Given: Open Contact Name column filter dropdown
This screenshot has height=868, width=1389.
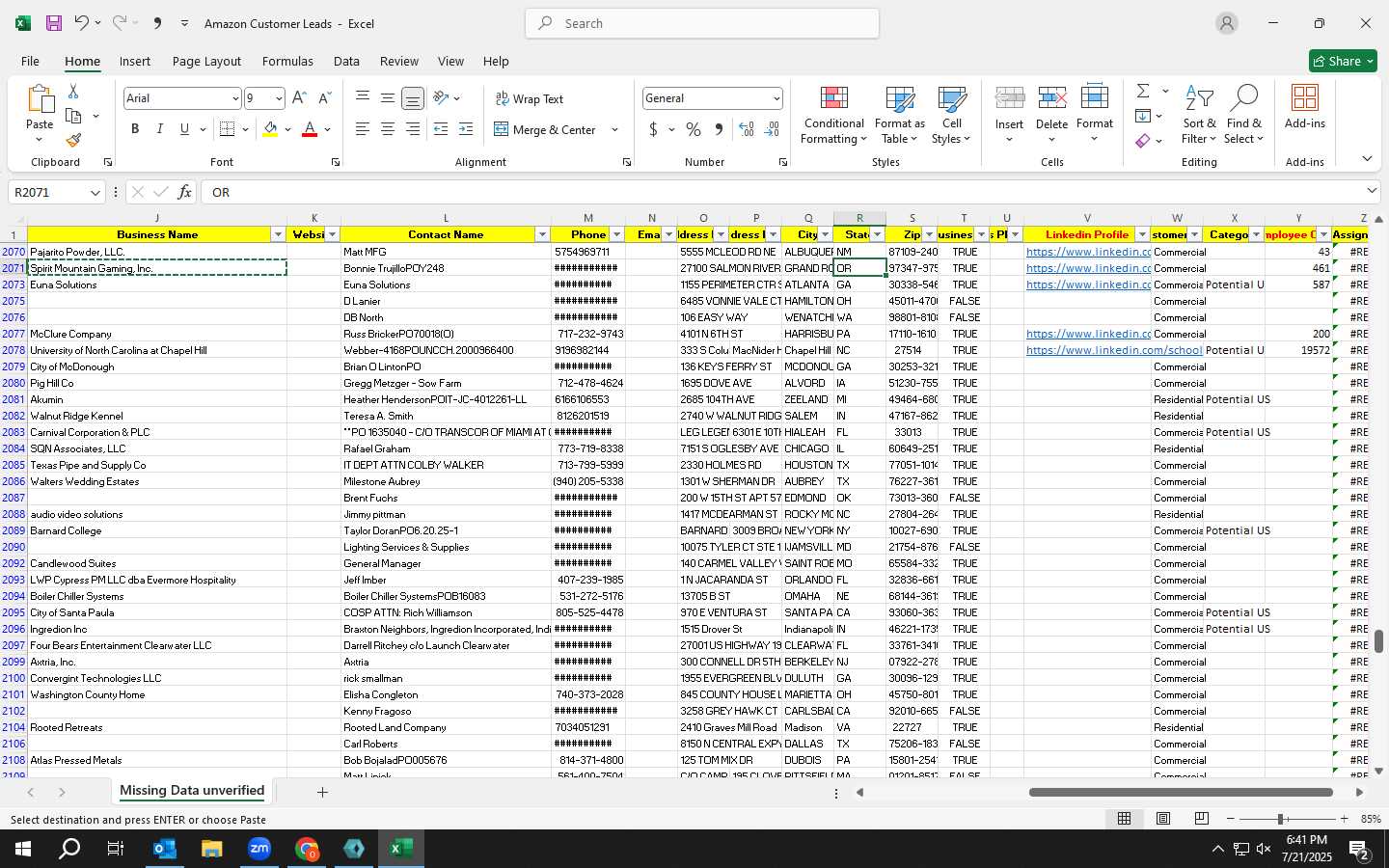Looking at the screenshot, I should coord(542,234).
